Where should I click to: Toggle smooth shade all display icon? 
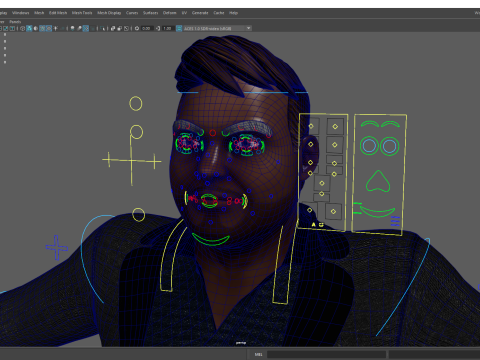29,28
